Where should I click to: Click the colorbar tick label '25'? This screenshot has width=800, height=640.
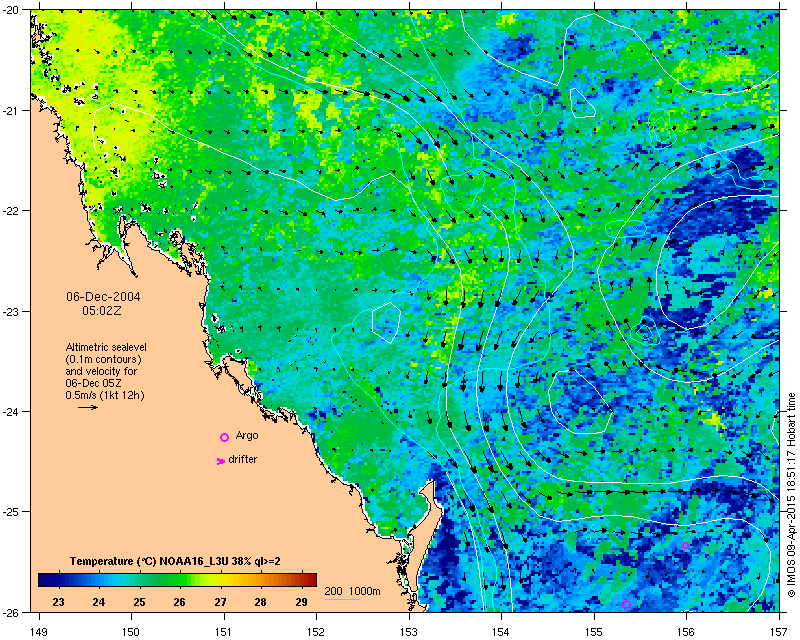(x=139, y=602)
